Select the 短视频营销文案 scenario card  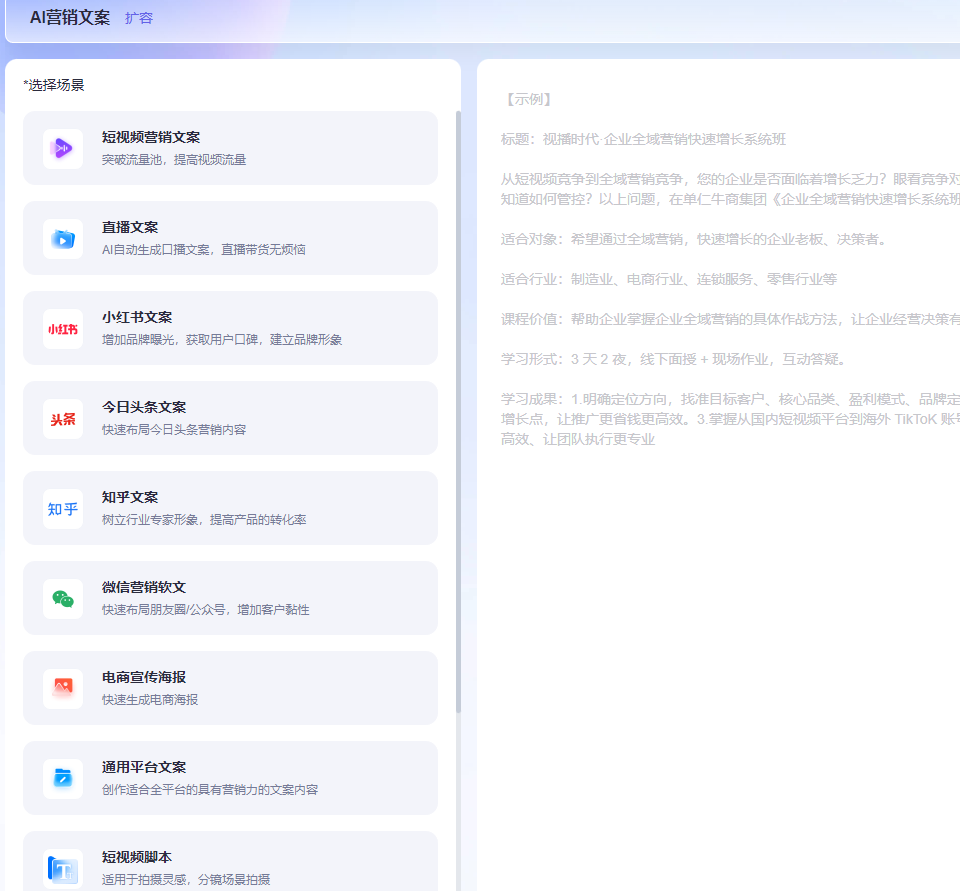230,147
